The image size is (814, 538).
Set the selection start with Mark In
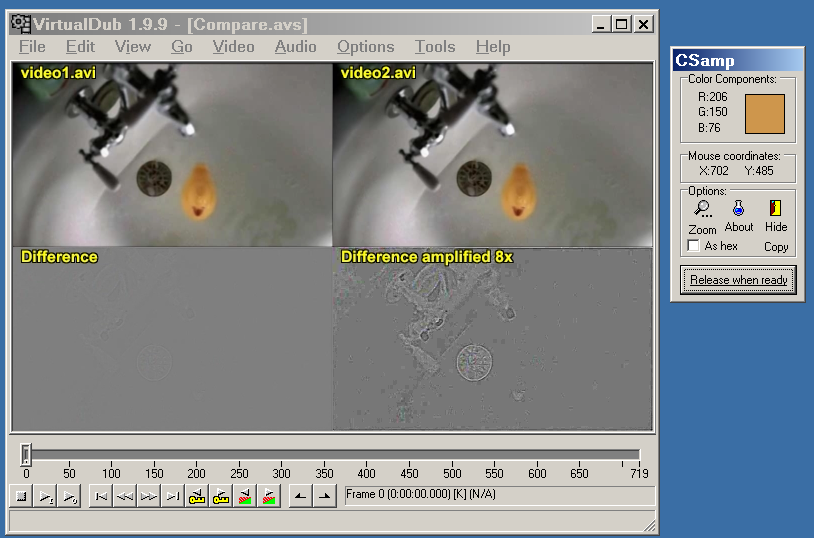[300, 496]
